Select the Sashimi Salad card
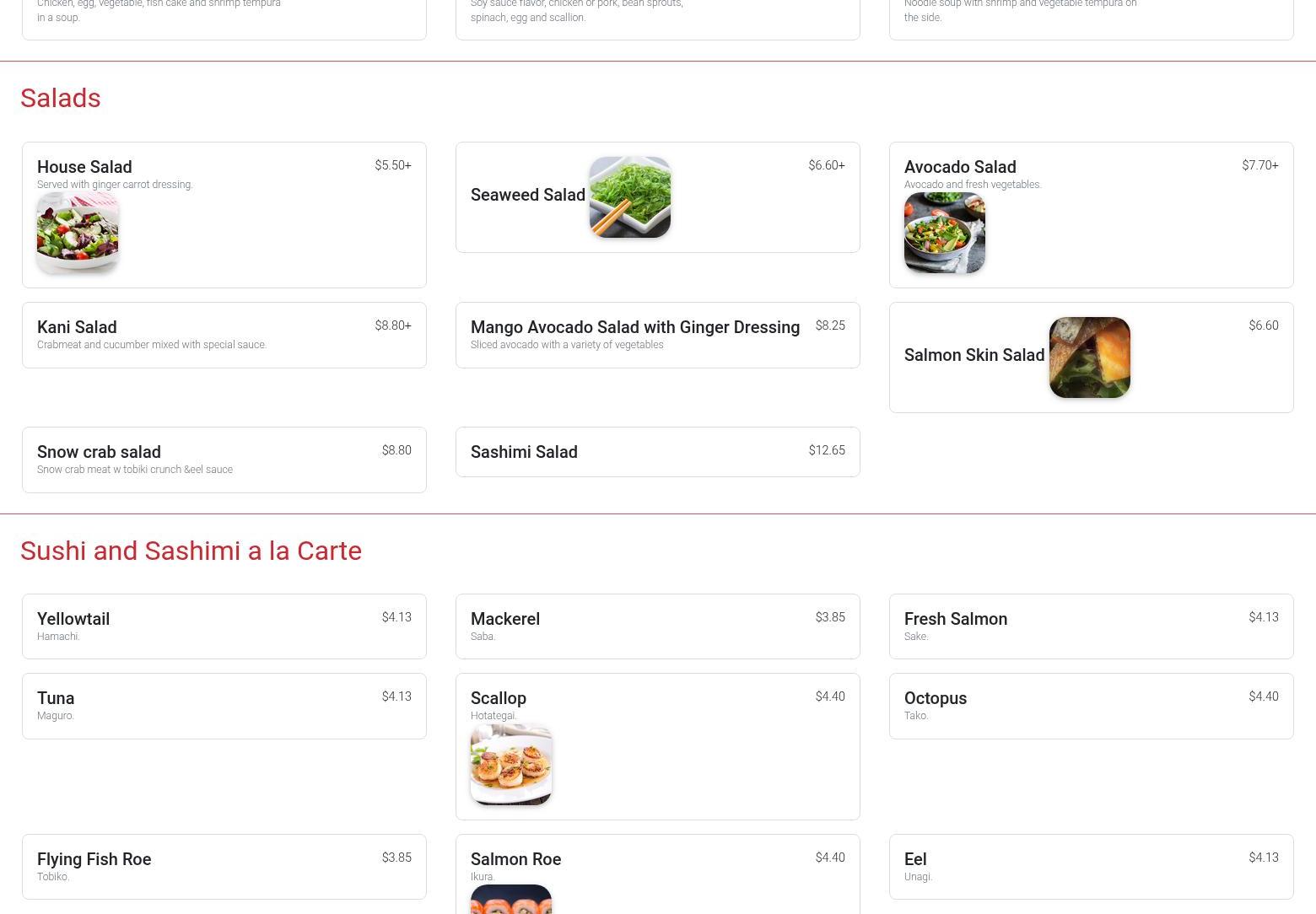1316x914 pixels. click(658, 452)
